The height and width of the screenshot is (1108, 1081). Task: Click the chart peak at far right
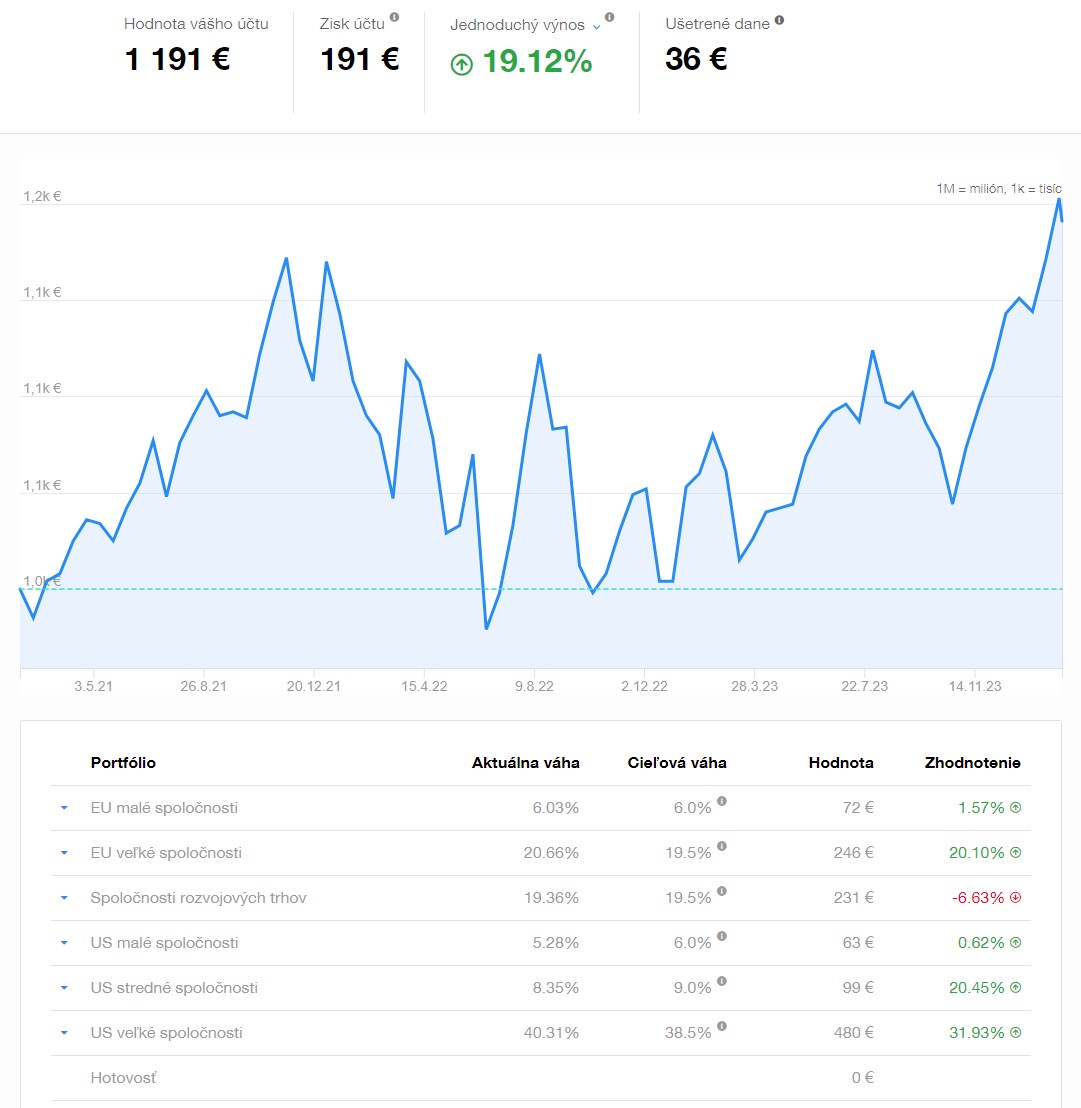[1058, 199]
